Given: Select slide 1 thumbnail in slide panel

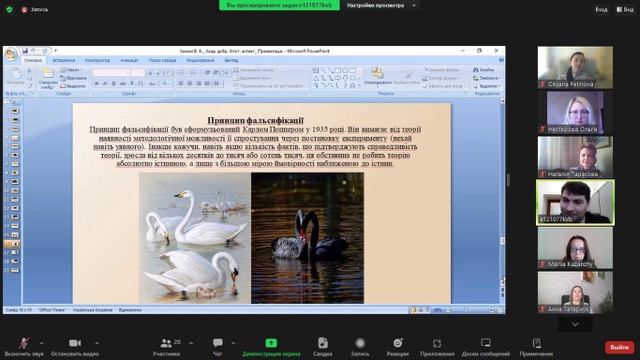Looking at the screenshot, I should (14, 111).
